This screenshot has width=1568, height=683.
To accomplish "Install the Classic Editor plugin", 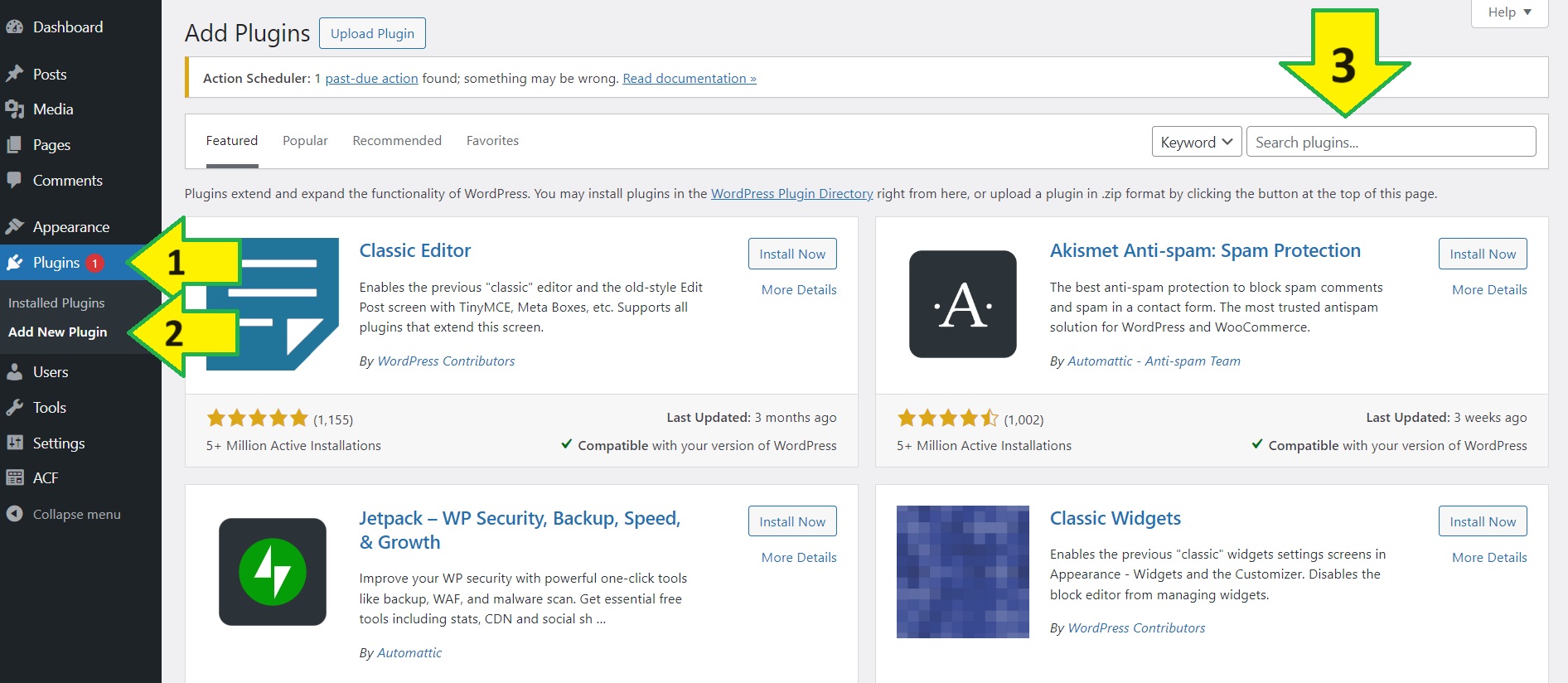I will point(792,254).
